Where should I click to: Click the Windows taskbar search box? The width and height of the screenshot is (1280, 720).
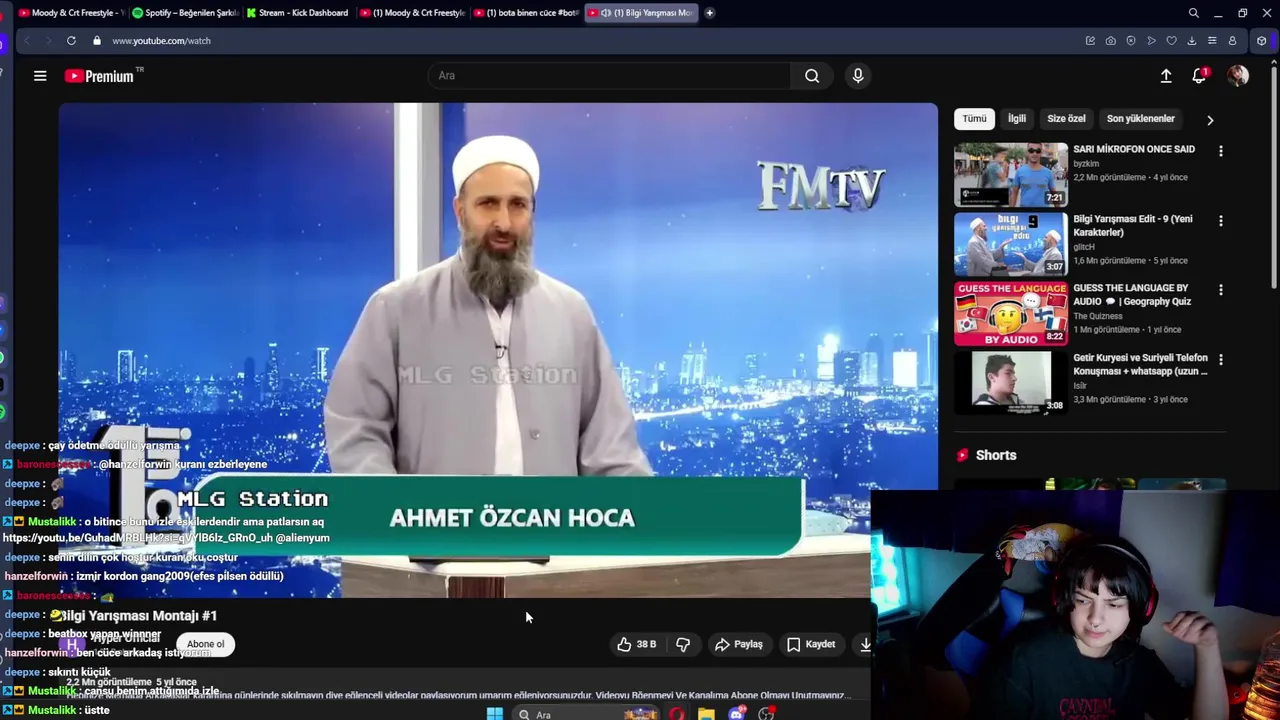click(x=585, y=714)
